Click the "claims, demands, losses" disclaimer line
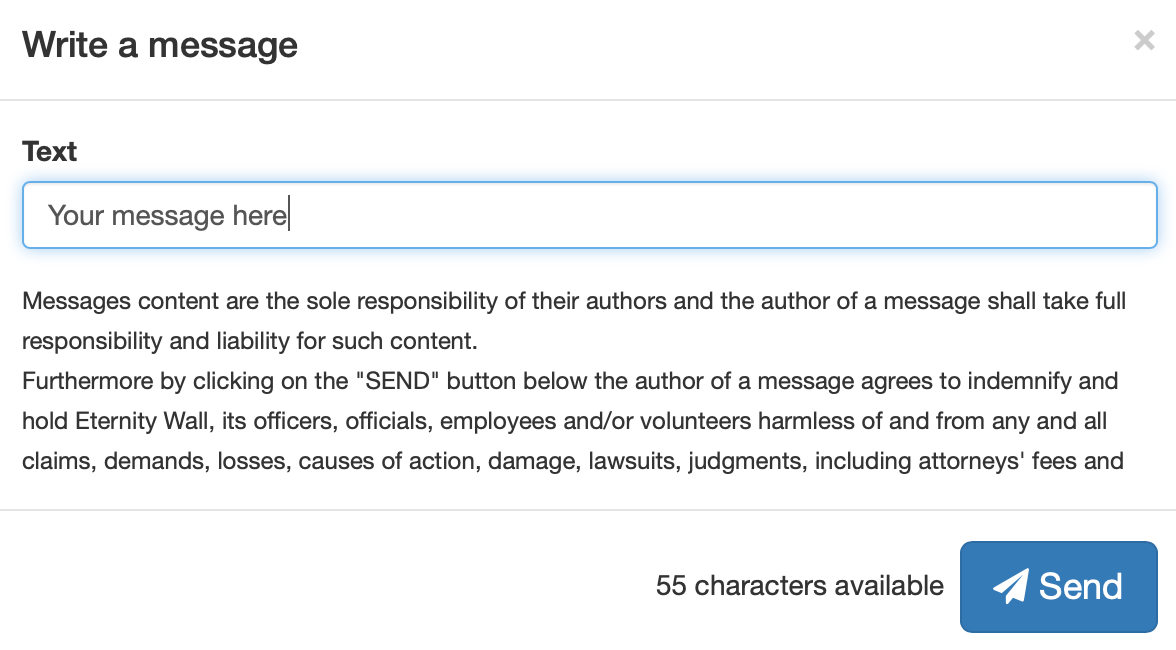This screenshot has height=650, width=1176. [573, 460]
